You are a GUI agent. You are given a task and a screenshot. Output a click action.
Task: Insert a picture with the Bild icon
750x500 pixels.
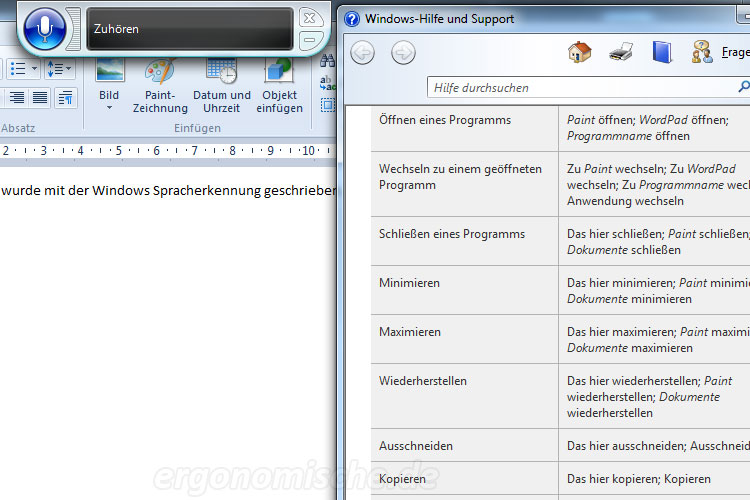[110, 70]
